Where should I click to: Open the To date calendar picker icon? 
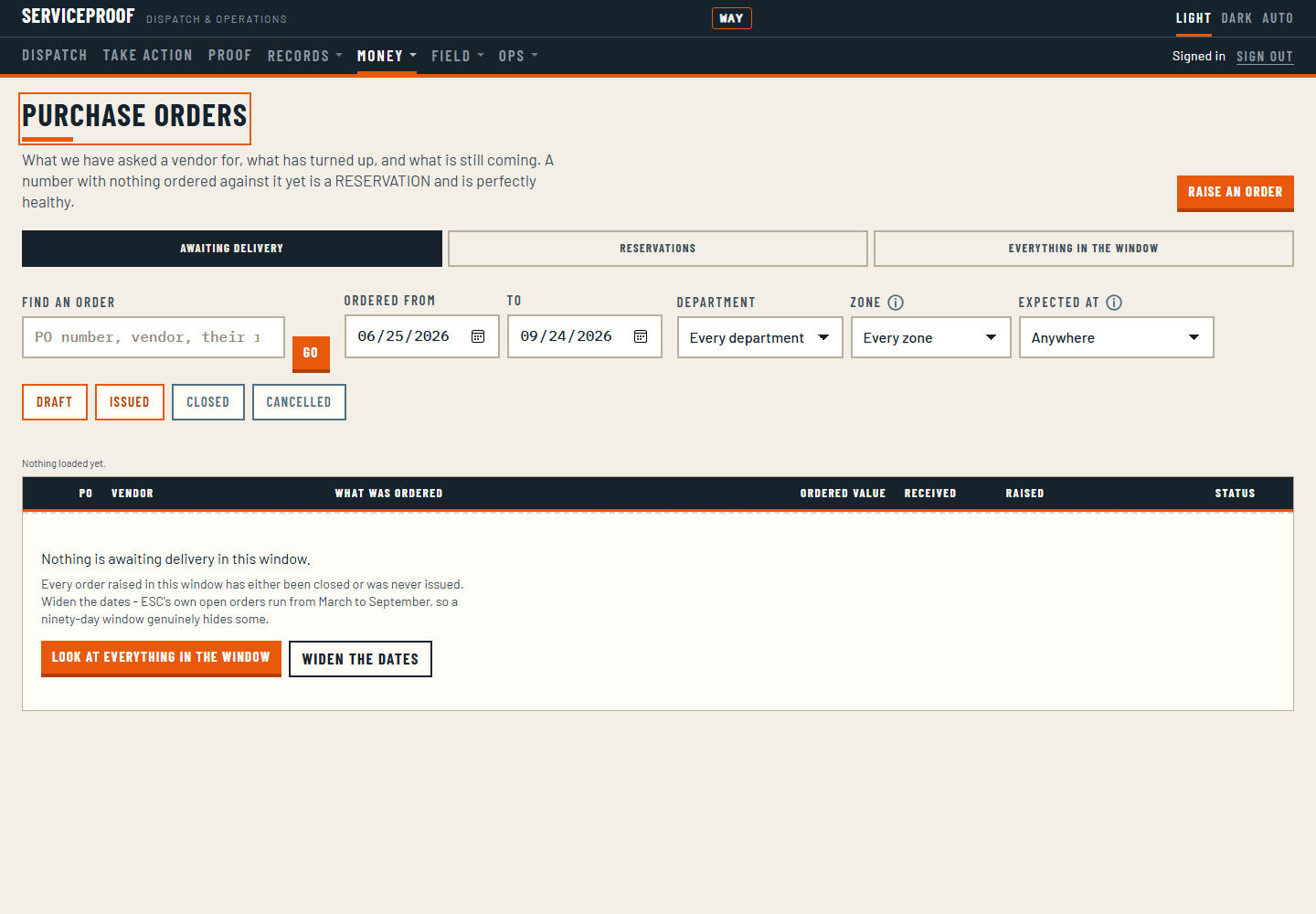[x=641, y=336]
